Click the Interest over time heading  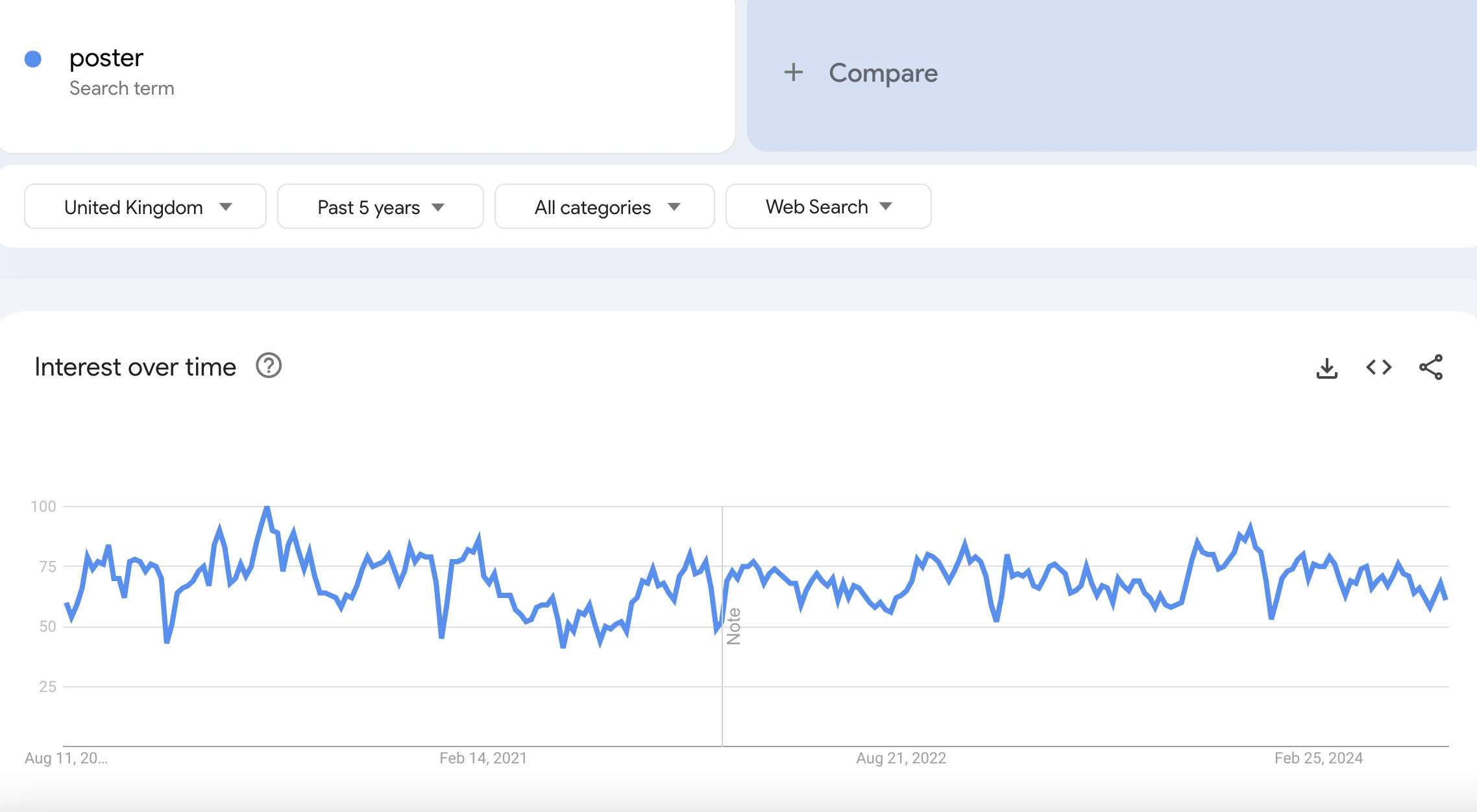(x=135, y=367)
